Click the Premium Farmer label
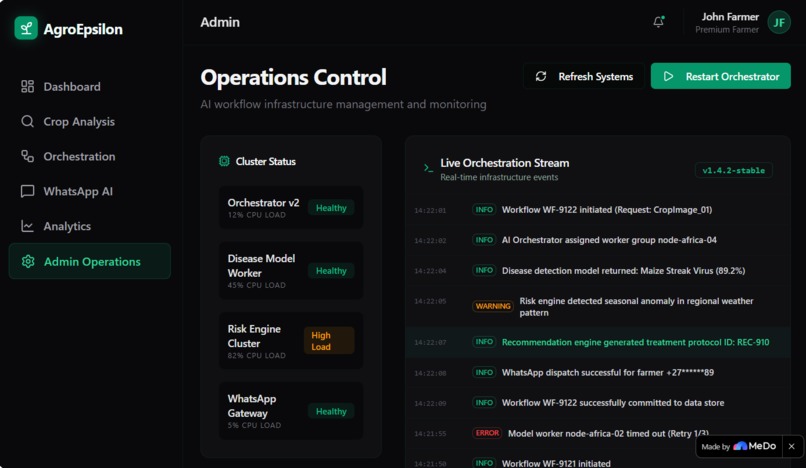 [727, 30]
